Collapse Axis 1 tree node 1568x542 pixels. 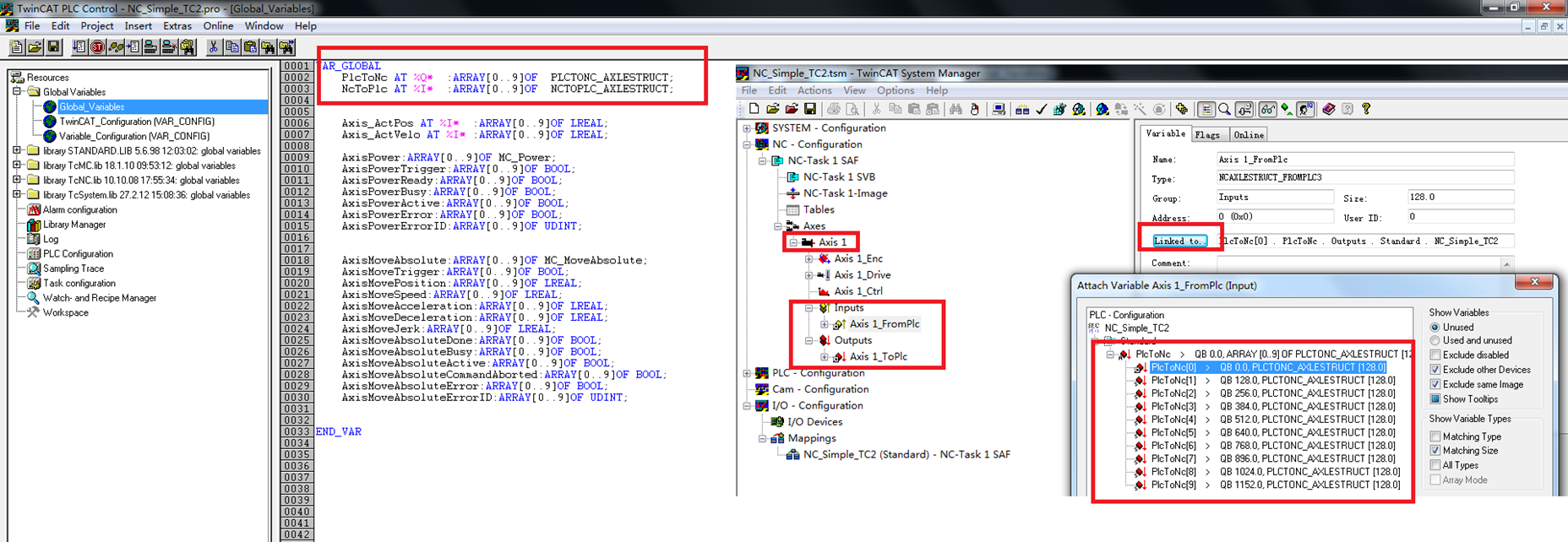pos(793,242)
